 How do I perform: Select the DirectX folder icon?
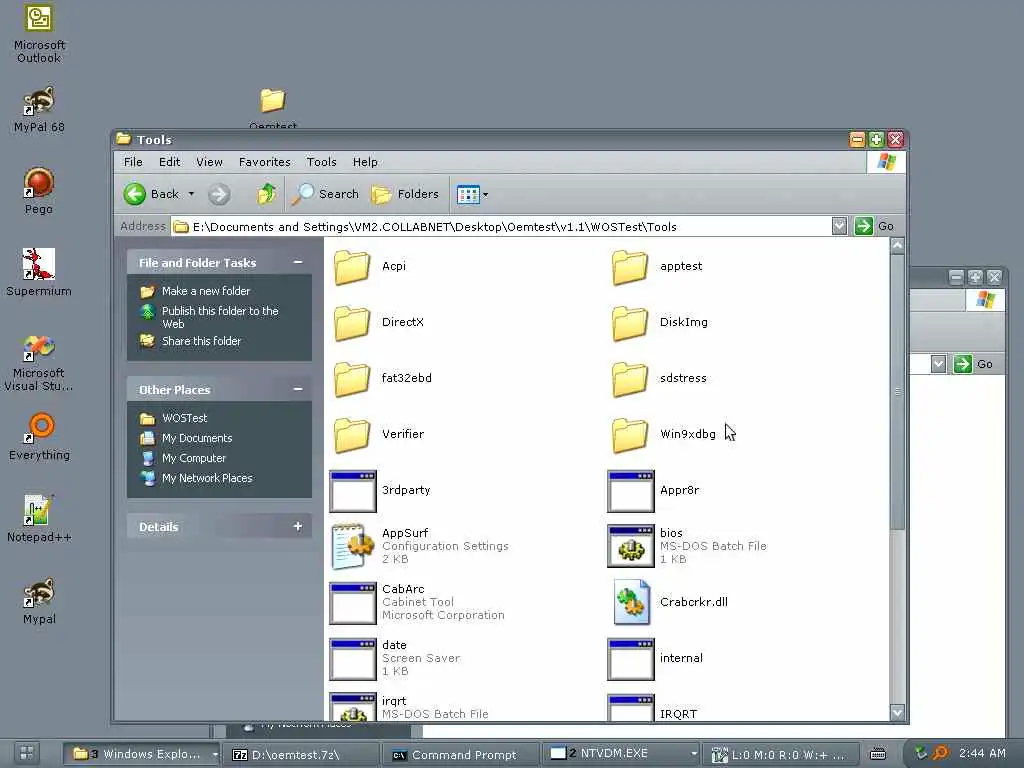[353, 323]
